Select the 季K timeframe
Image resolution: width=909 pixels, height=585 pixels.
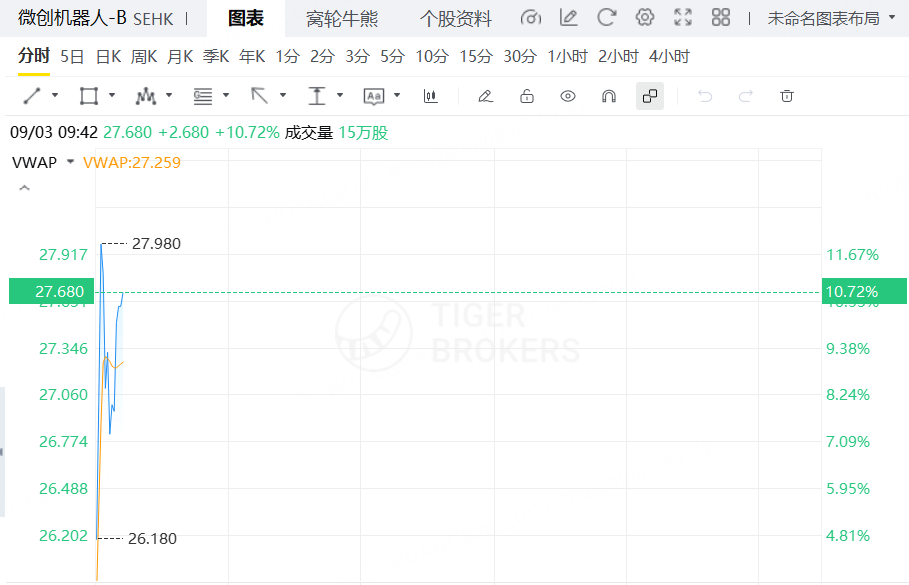216,56
